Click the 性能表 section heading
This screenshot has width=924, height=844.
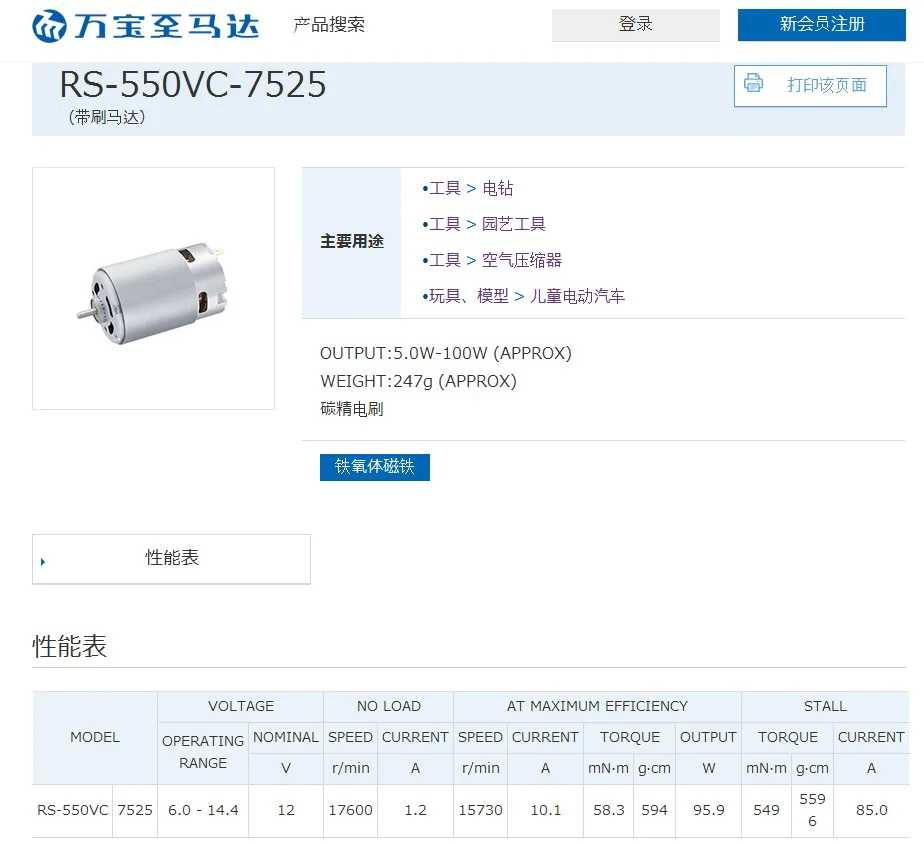pos(70,646)
